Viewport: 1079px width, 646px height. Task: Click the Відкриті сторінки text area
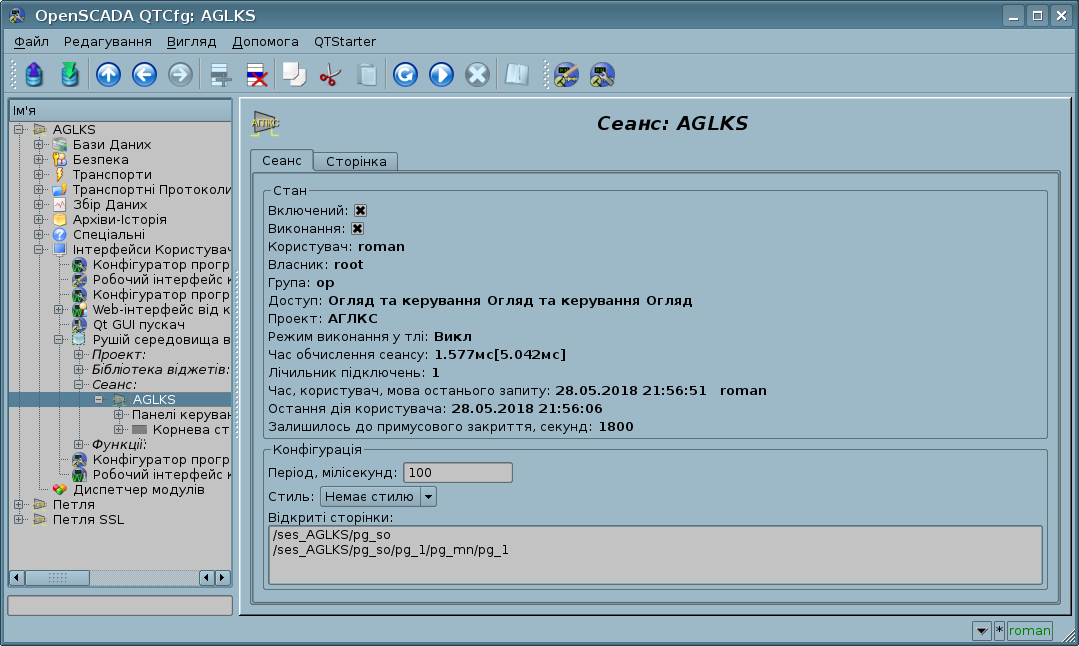point(655,555)
